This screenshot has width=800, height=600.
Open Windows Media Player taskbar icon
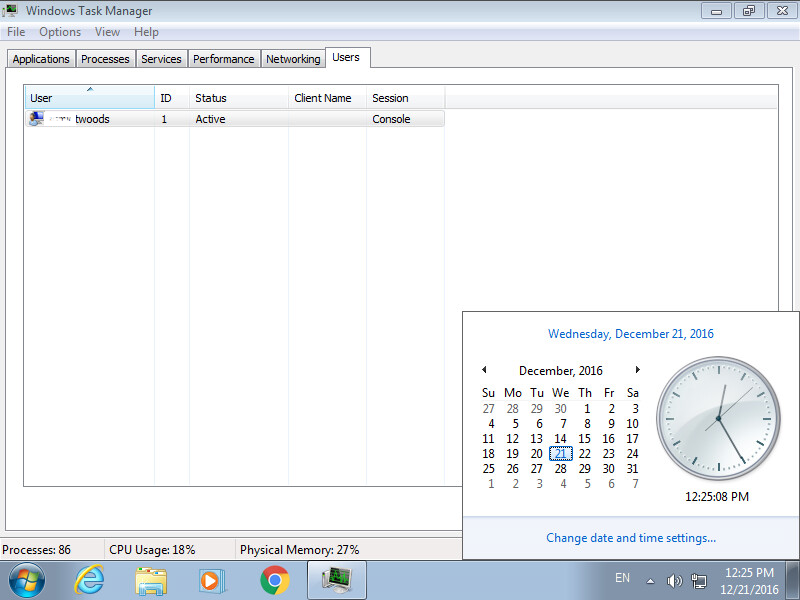click(x=212, y=580)
